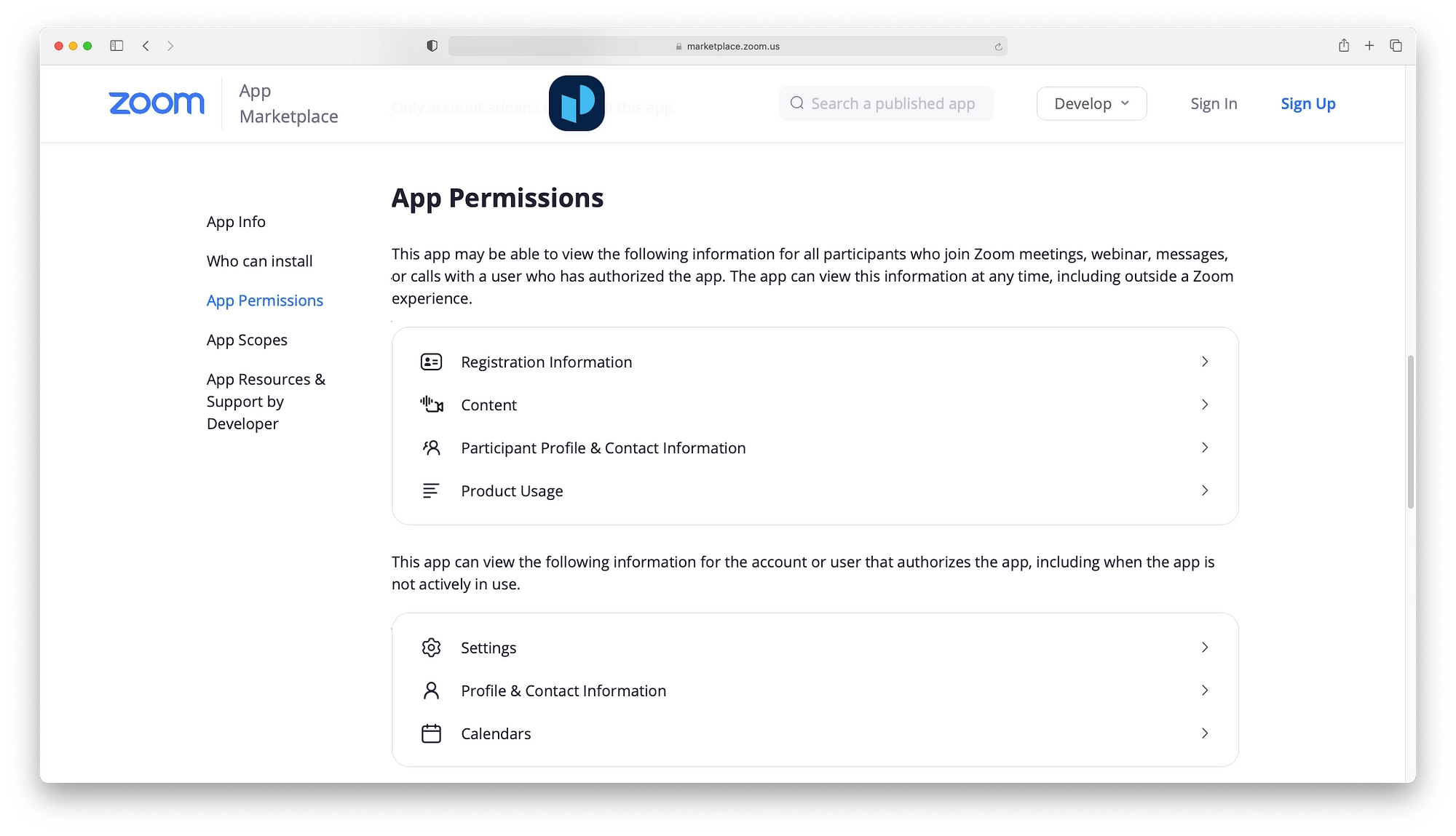Image resolution: width=1456 pixels, height=836 pixels.
Task: Click the Content row label
Action: (x=488, y=405)
